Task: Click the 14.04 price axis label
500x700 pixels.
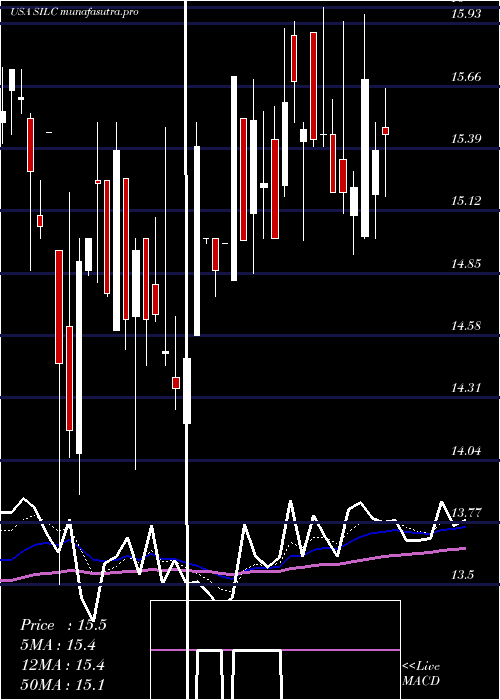Action: (x=466, y=451)
